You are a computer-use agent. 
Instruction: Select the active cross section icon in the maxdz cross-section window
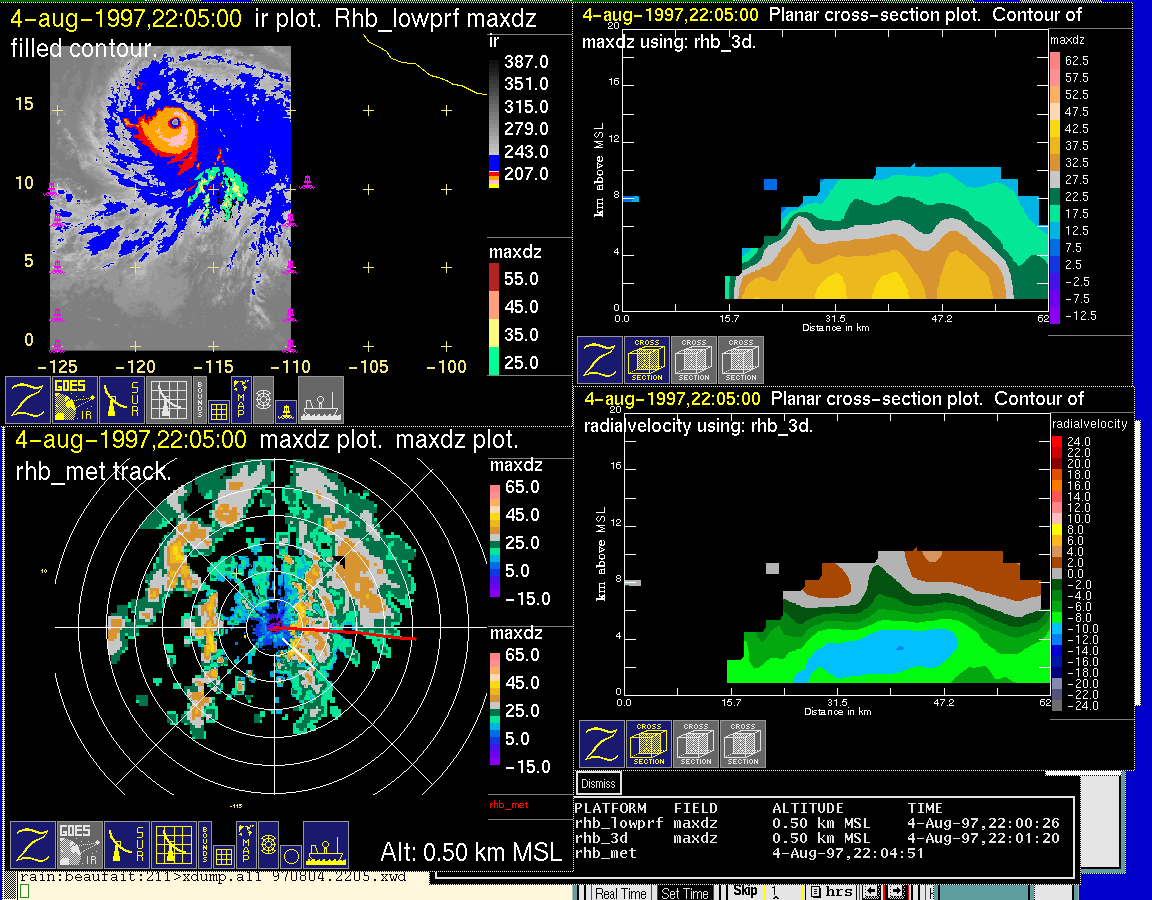pos(647,360)
